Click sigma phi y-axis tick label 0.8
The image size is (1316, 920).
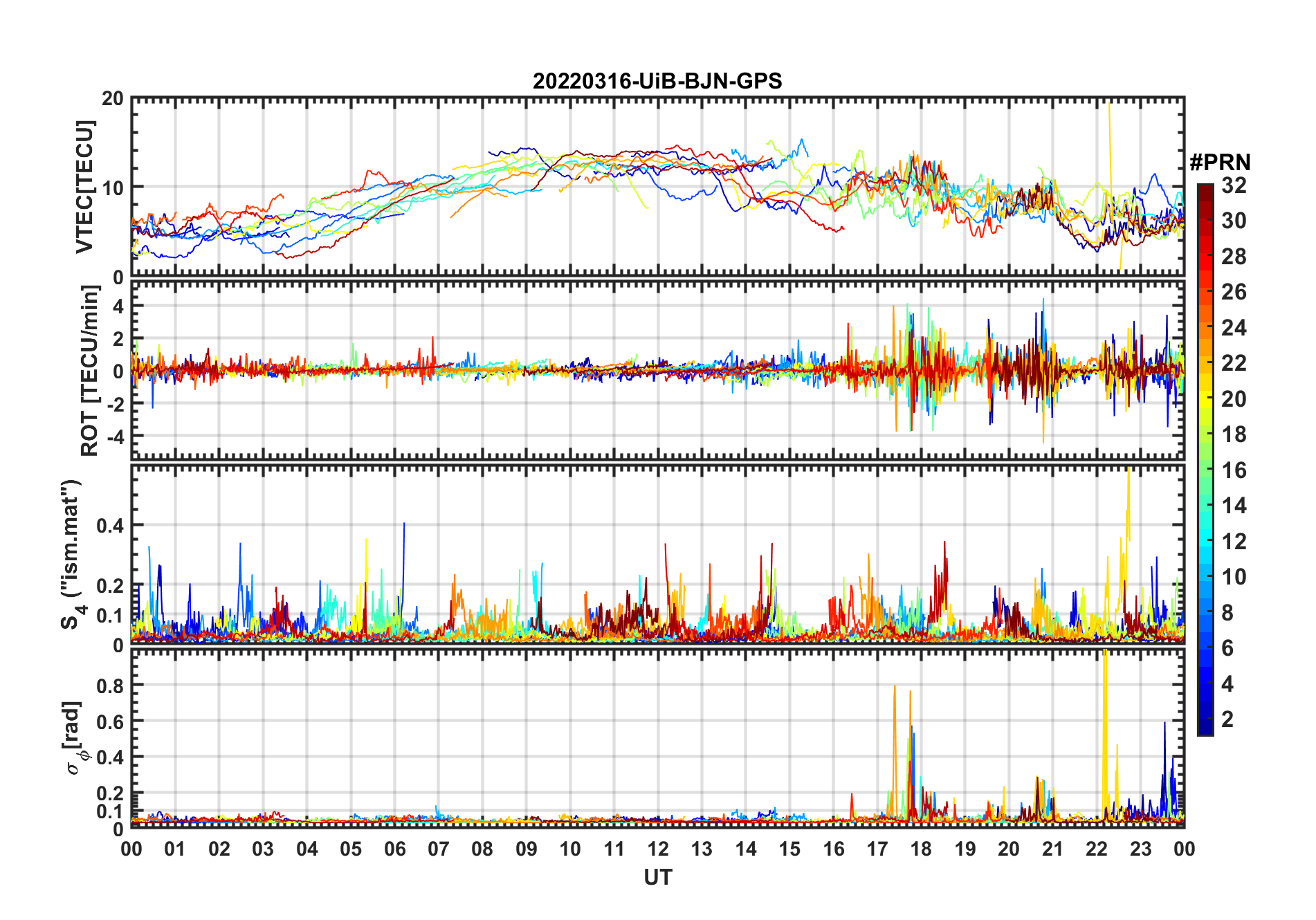(x=110, y=686)
